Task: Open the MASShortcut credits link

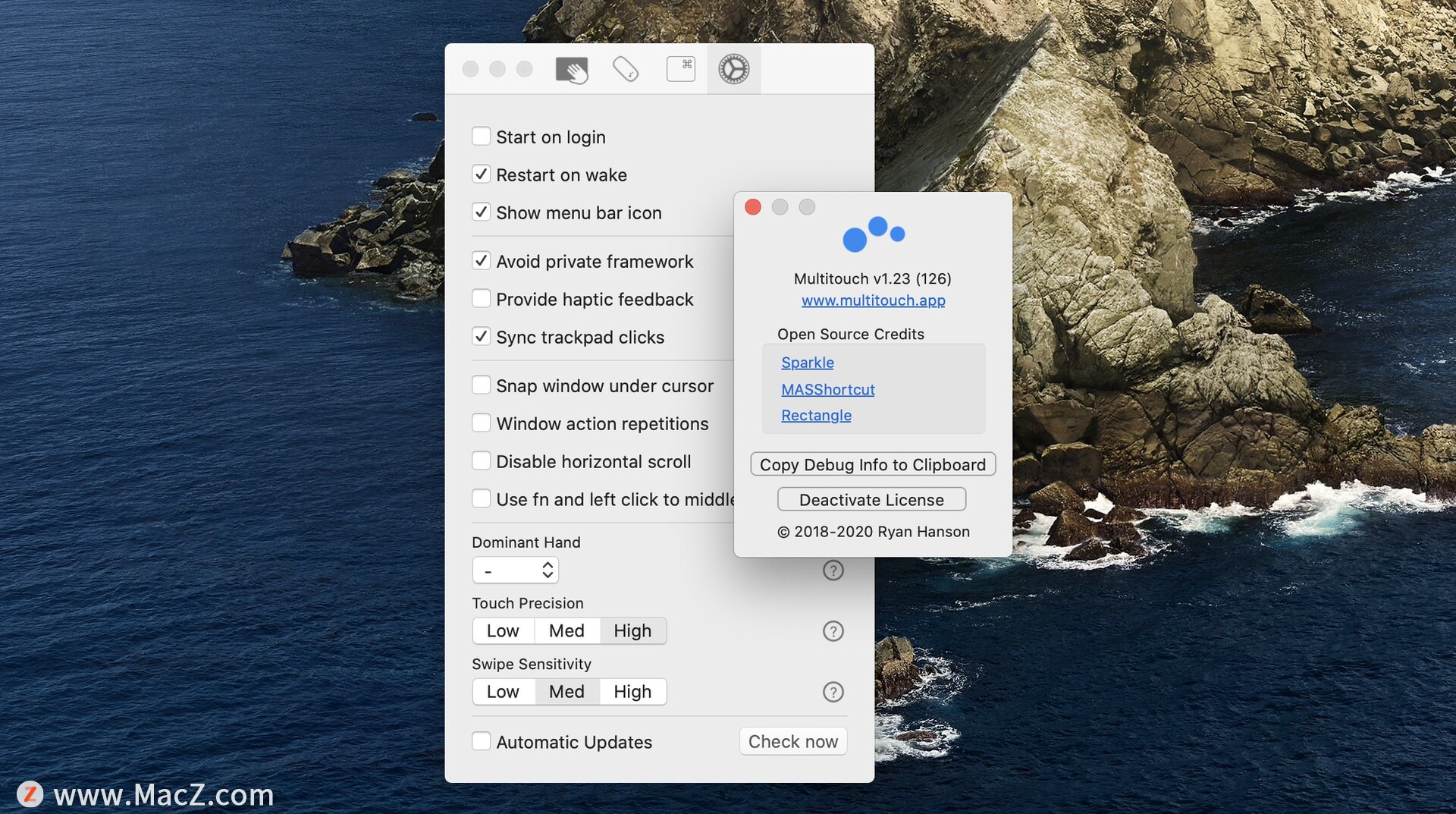Action: tap(828, 389)
